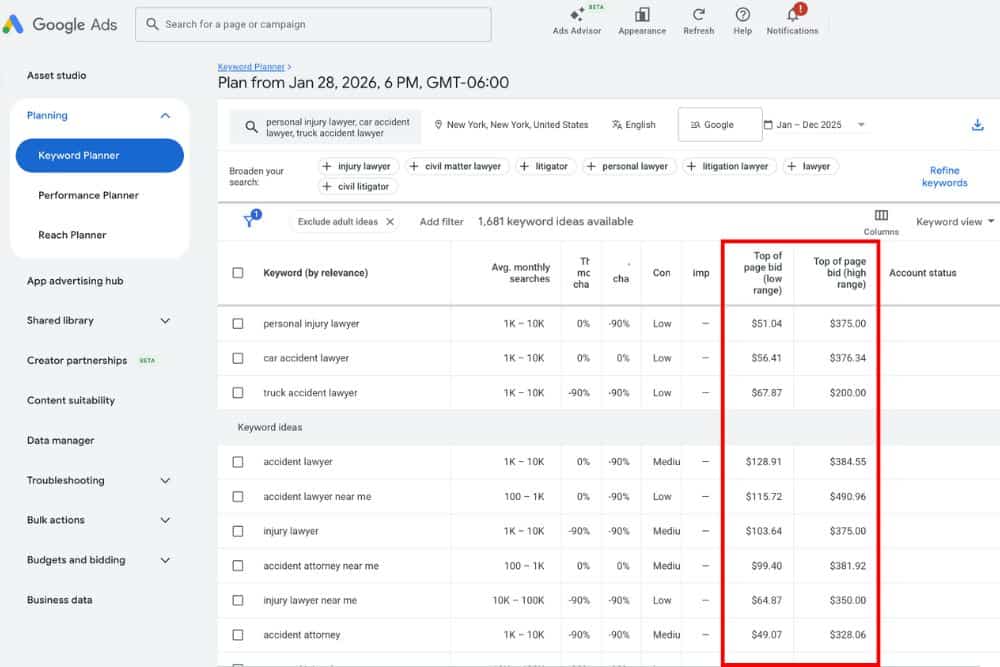Screen dimensions: 1000x667
Task: Add 'civil matter lawyer' suggestion
Action: pos(457,166)
